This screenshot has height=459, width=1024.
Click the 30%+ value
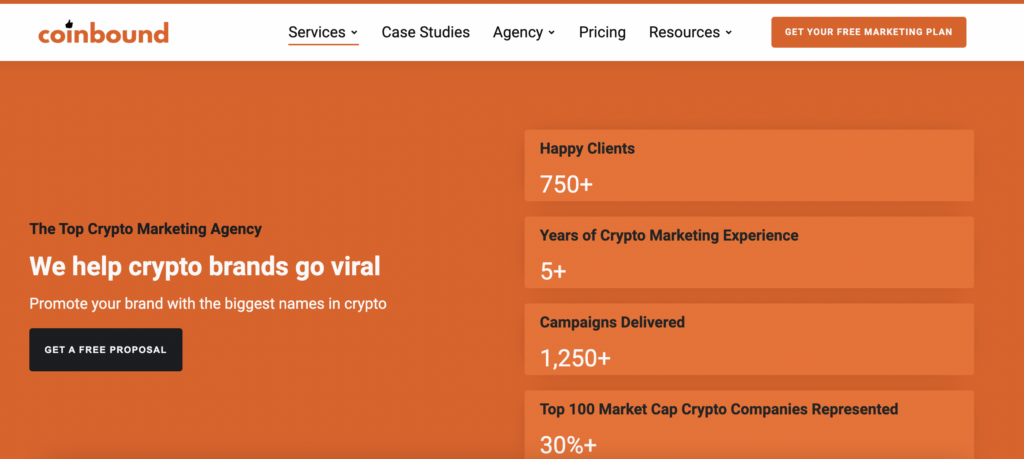click(568, 445)
